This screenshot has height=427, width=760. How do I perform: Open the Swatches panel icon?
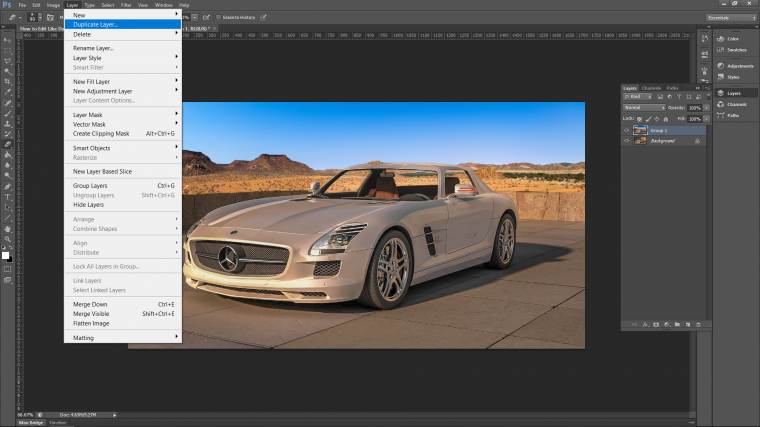point(721,50)
